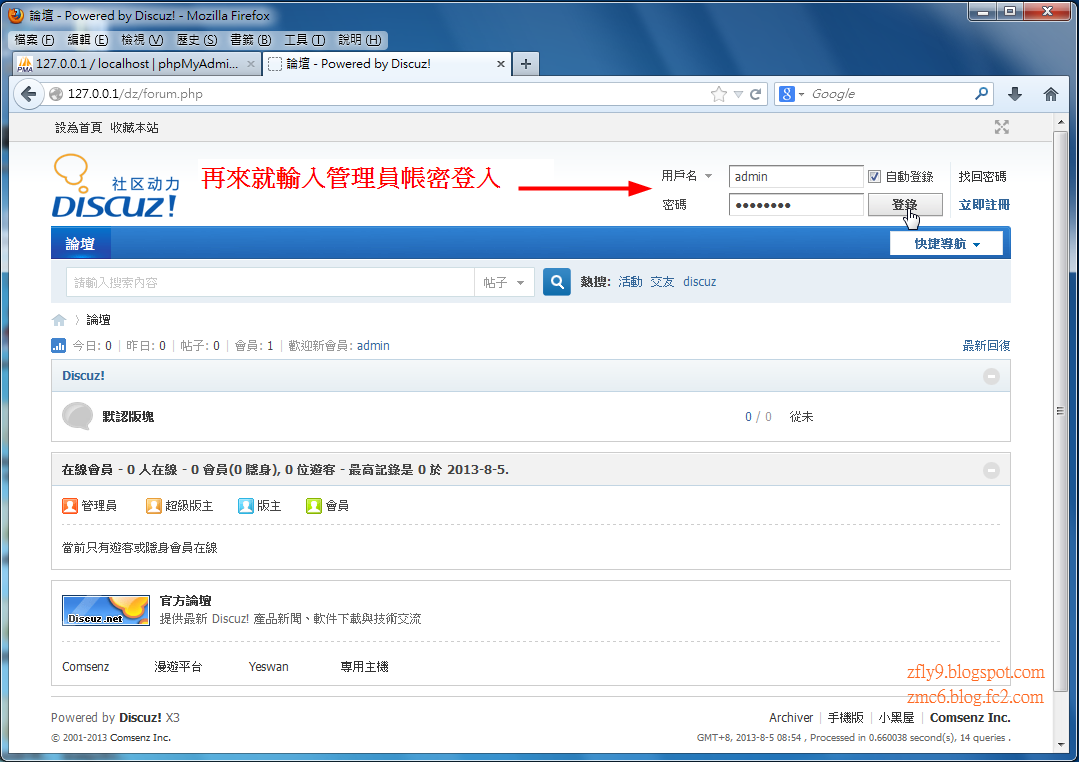Click the default board speech bubble icon

coord(77,416)
